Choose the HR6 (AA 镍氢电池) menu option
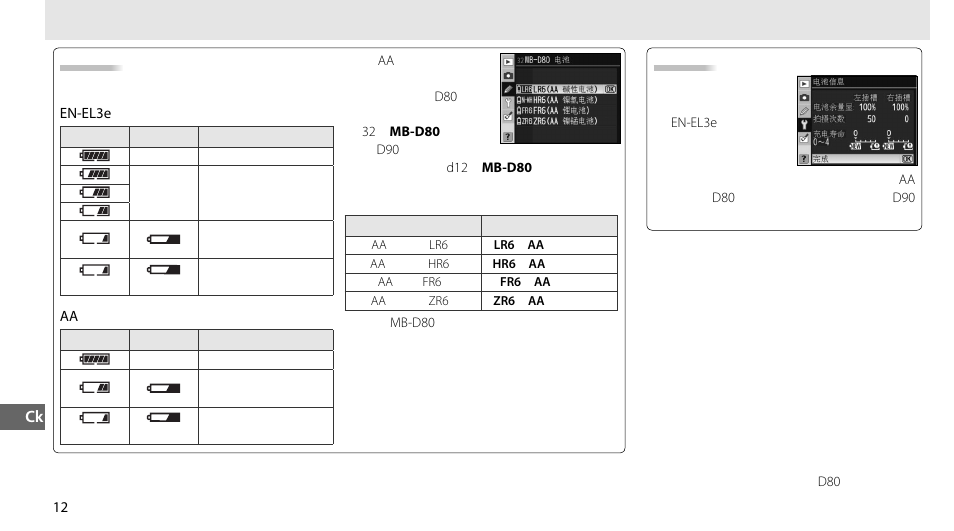Viewport: 954px width, 531px height. coord(557,100)
